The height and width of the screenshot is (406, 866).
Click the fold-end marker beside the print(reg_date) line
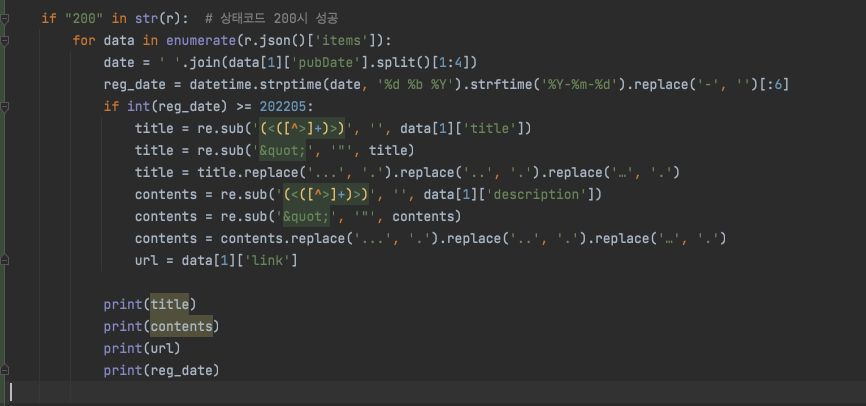[5, 371]
